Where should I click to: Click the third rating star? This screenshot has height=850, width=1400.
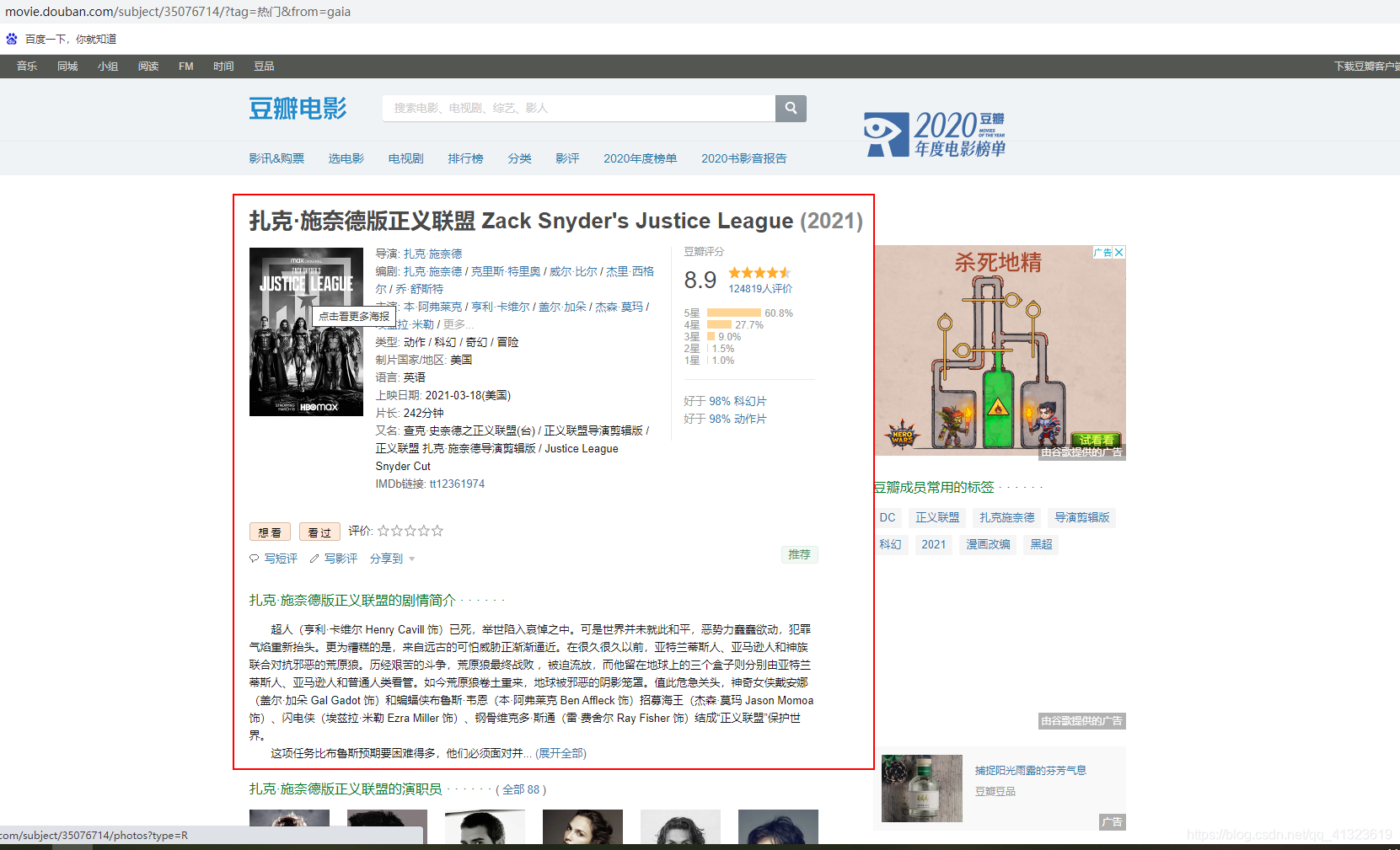(410, 531)
